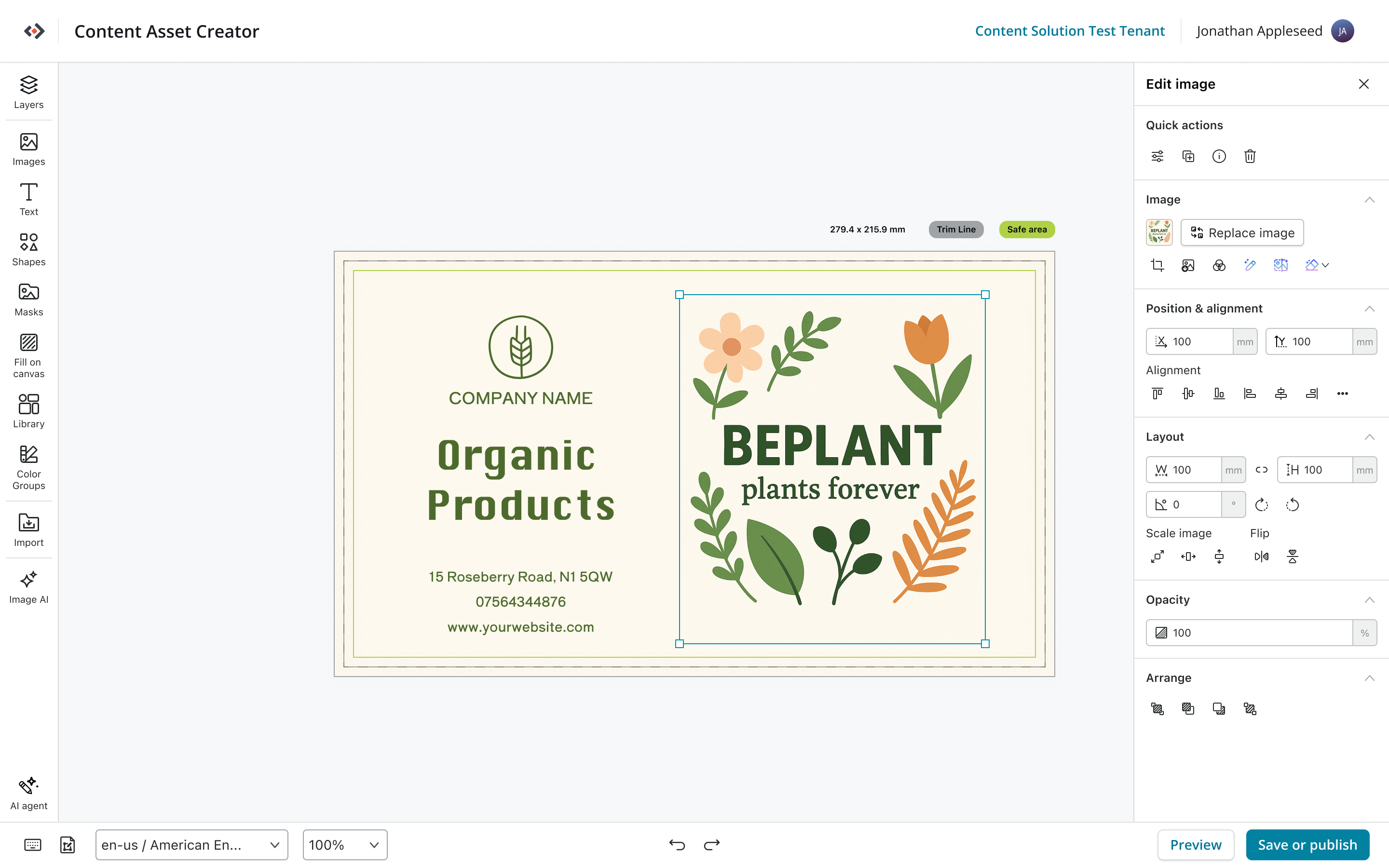This screenshot has width=1389, height=868.
Task: Open the Masks tool
Action: [29, 299]
